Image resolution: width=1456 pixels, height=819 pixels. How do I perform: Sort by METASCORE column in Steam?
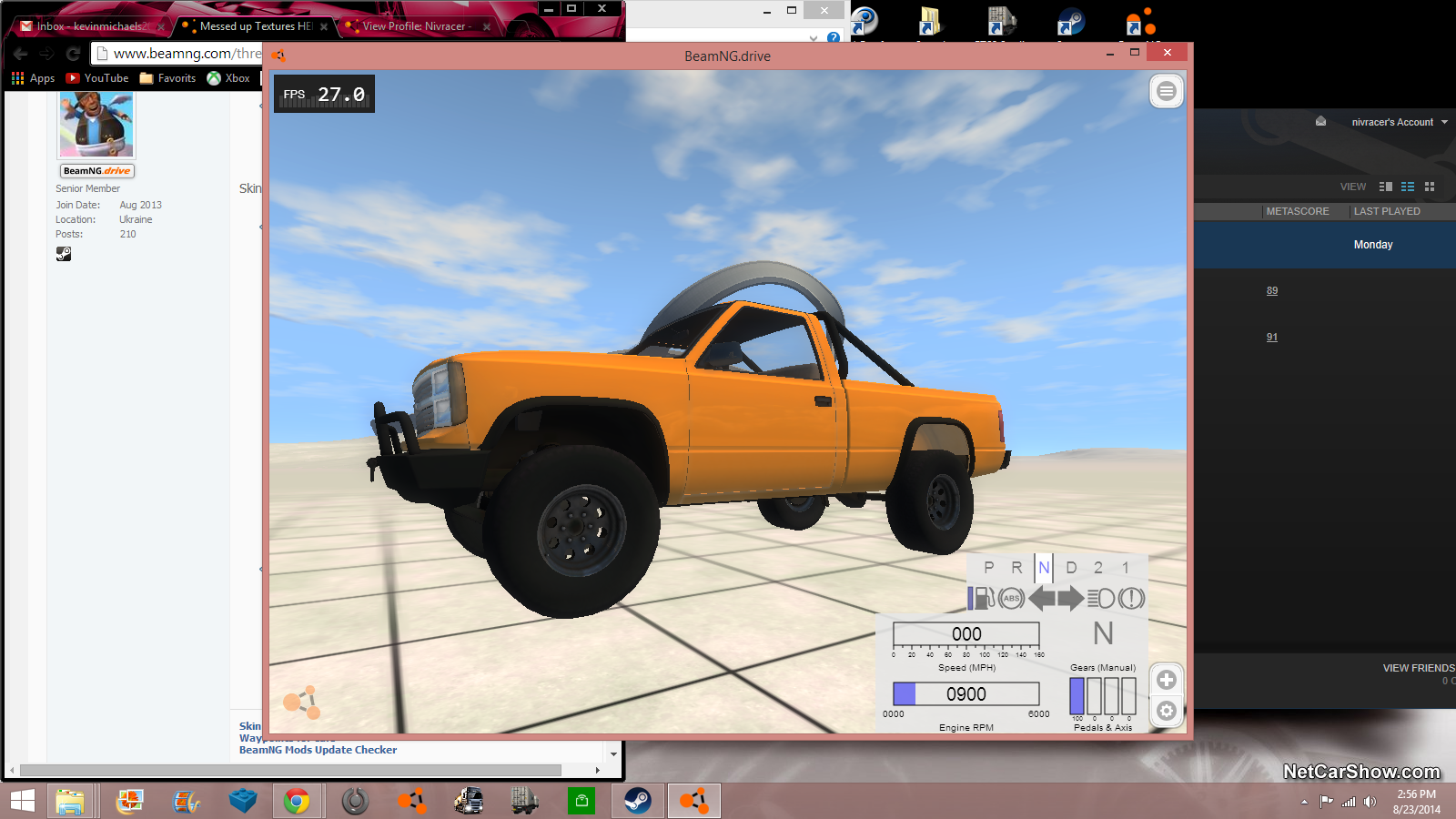tap(1298, 211)
